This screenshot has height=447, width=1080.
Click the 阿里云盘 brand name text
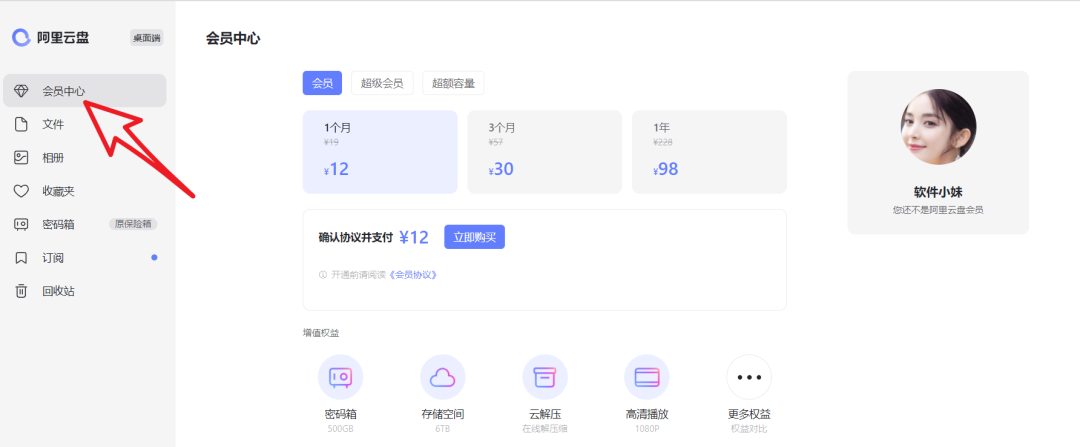(x=63, y=38)
